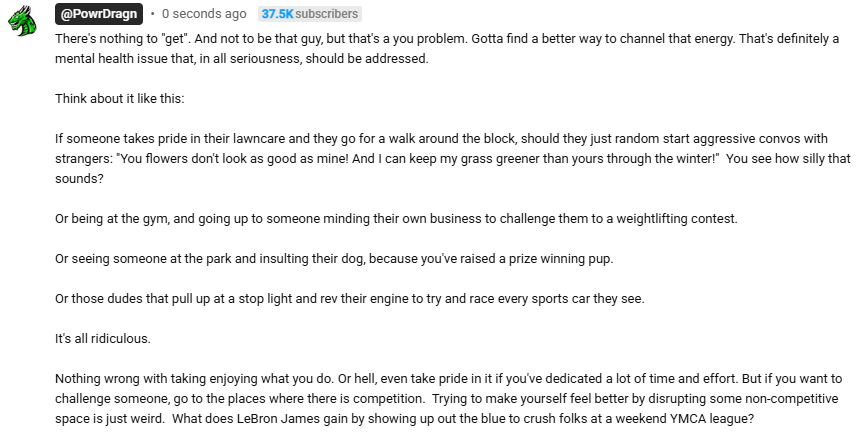Click the sentence starting "Nothing wrong with taking"
Screen dimensions: 865x434
(x=200, y=379)
